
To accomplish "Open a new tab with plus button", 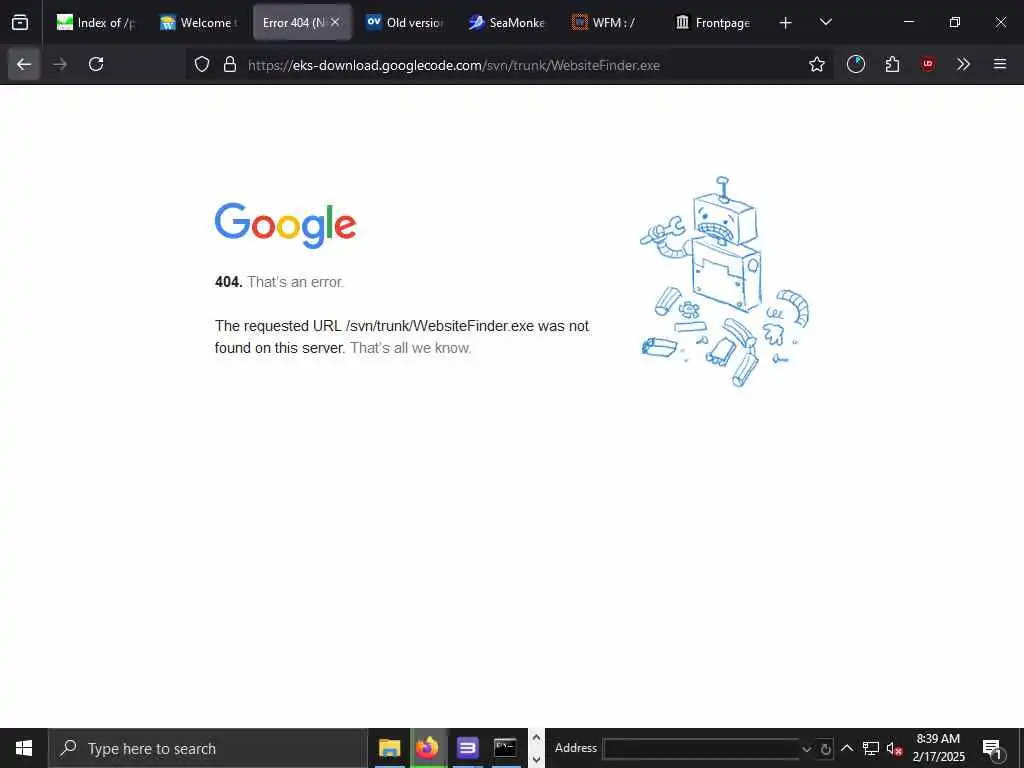I will pyautogui.click(x=786, y=23).
